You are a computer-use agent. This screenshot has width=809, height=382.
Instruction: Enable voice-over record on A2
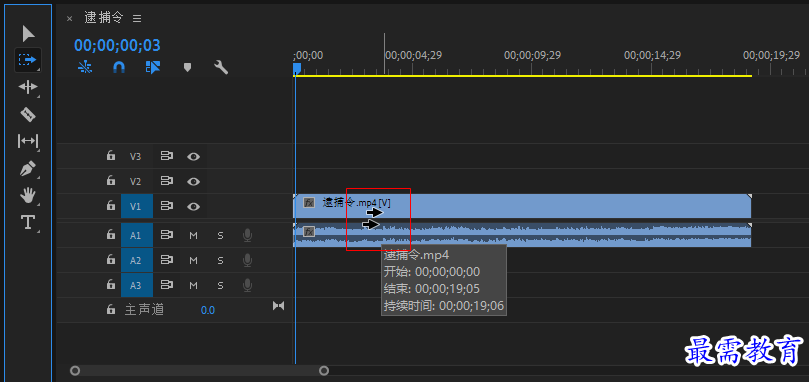click(x=248, y=260)
